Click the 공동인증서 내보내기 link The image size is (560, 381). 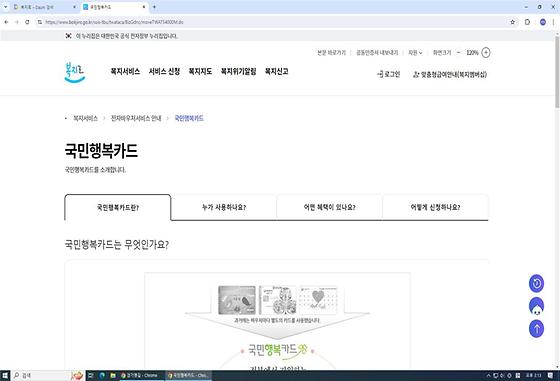(x=377, y=52)
